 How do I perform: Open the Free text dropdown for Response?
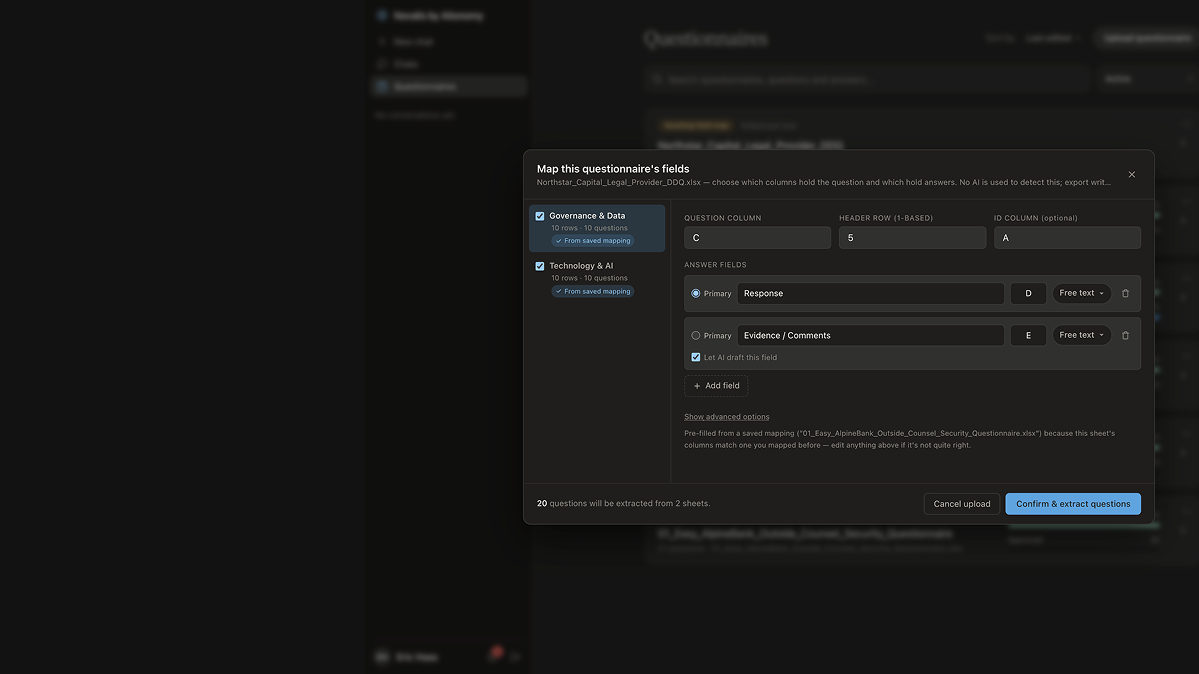pos(1081,293)
